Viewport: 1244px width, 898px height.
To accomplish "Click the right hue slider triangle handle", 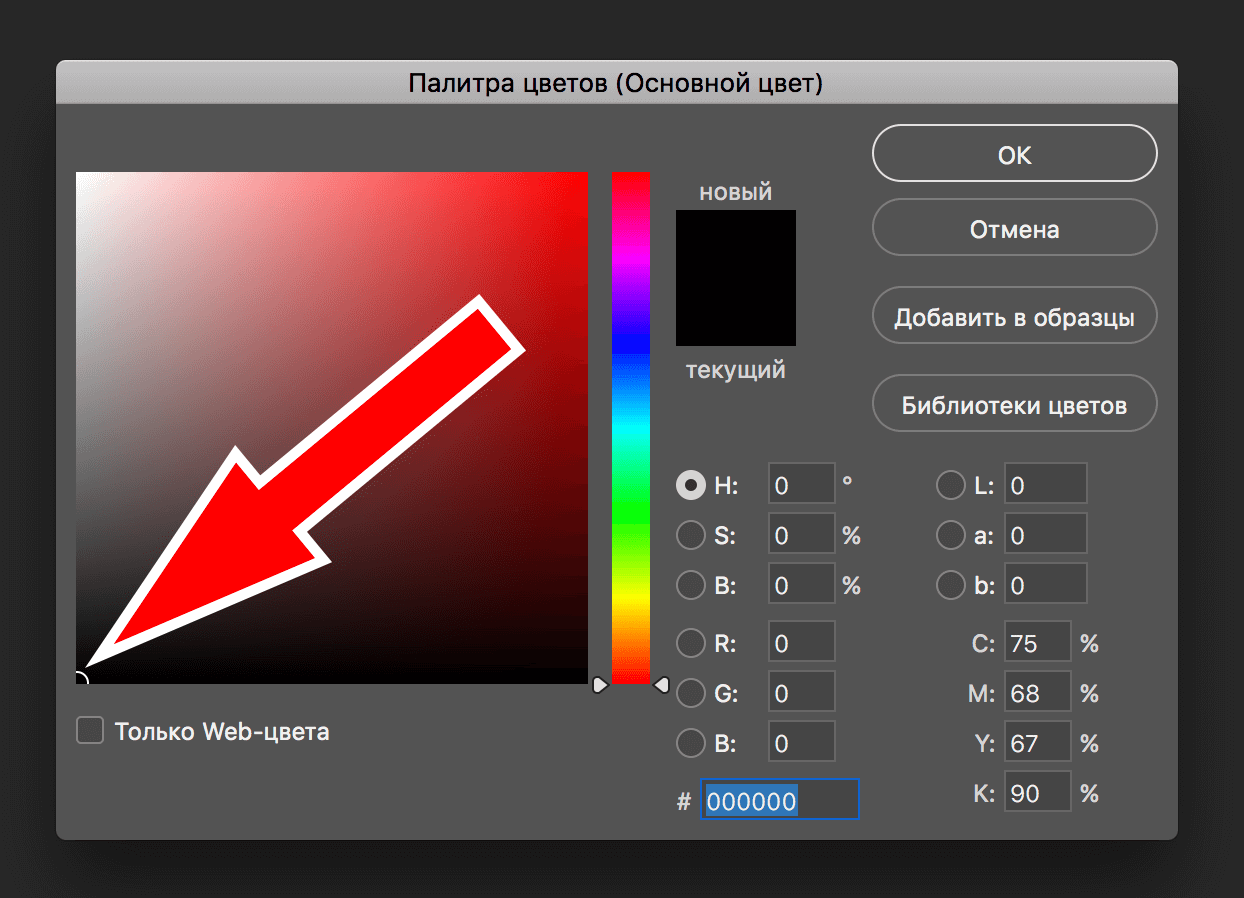I will (x=660, y=685).
